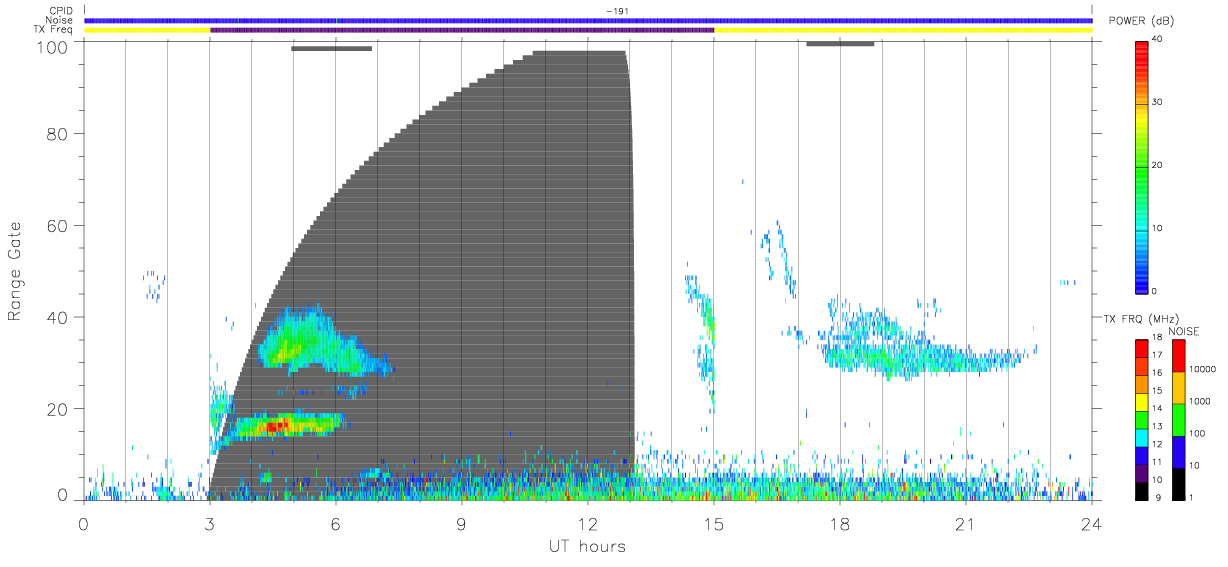Screen dimensions: 1228x567
Task: Click the '21' tick on UT axis
Action: 966,523
